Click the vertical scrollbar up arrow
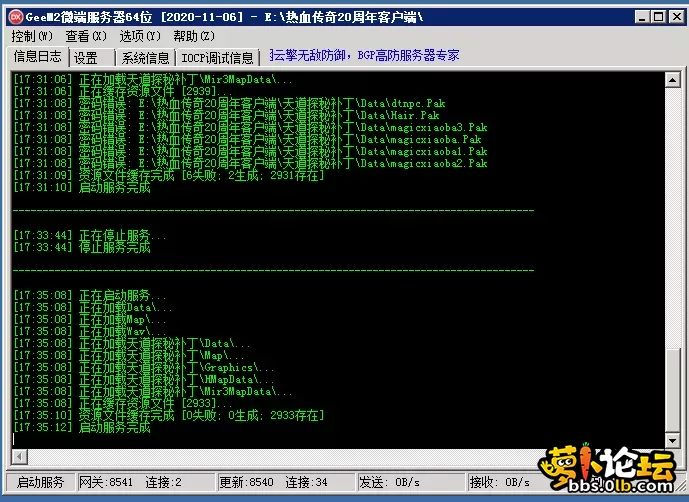 (x=672, y=80)
